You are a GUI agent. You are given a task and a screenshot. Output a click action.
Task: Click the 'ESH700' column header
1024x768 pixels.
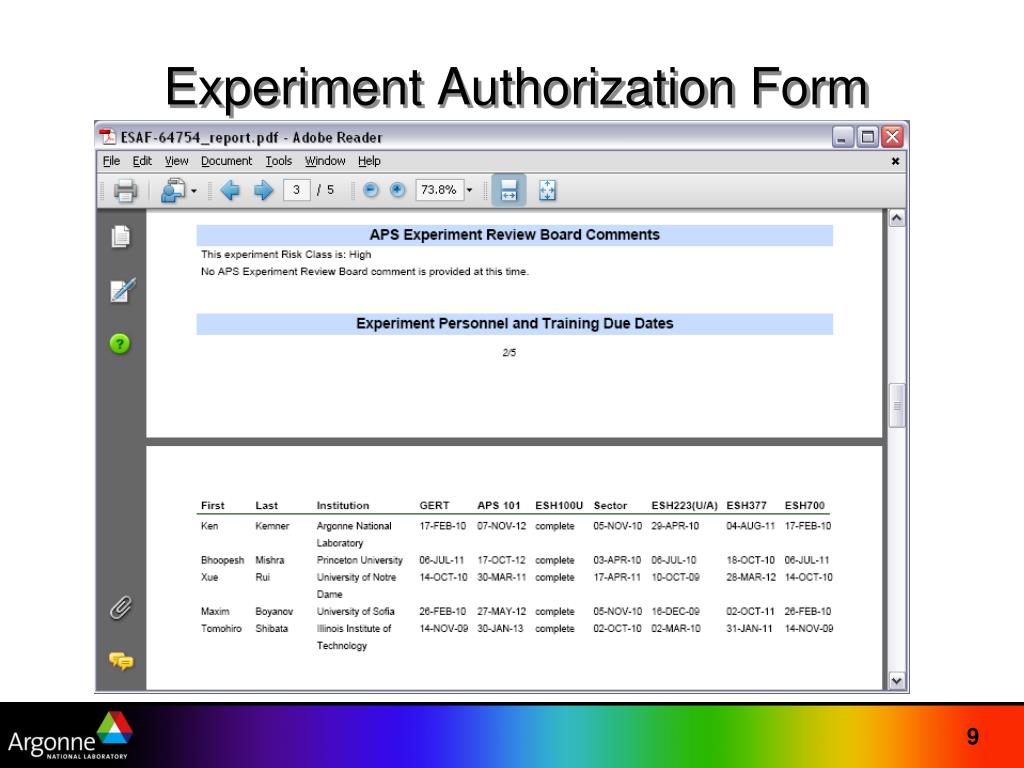click(x=805, y=505)
